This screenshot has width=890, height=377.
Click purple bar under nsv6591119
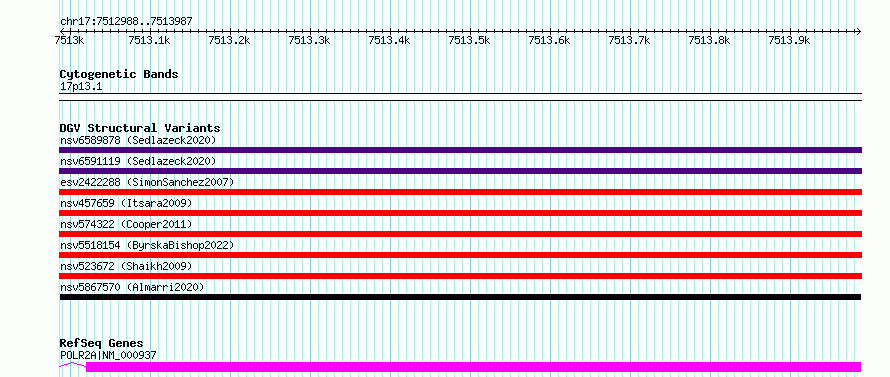click(x=460, y=171)
